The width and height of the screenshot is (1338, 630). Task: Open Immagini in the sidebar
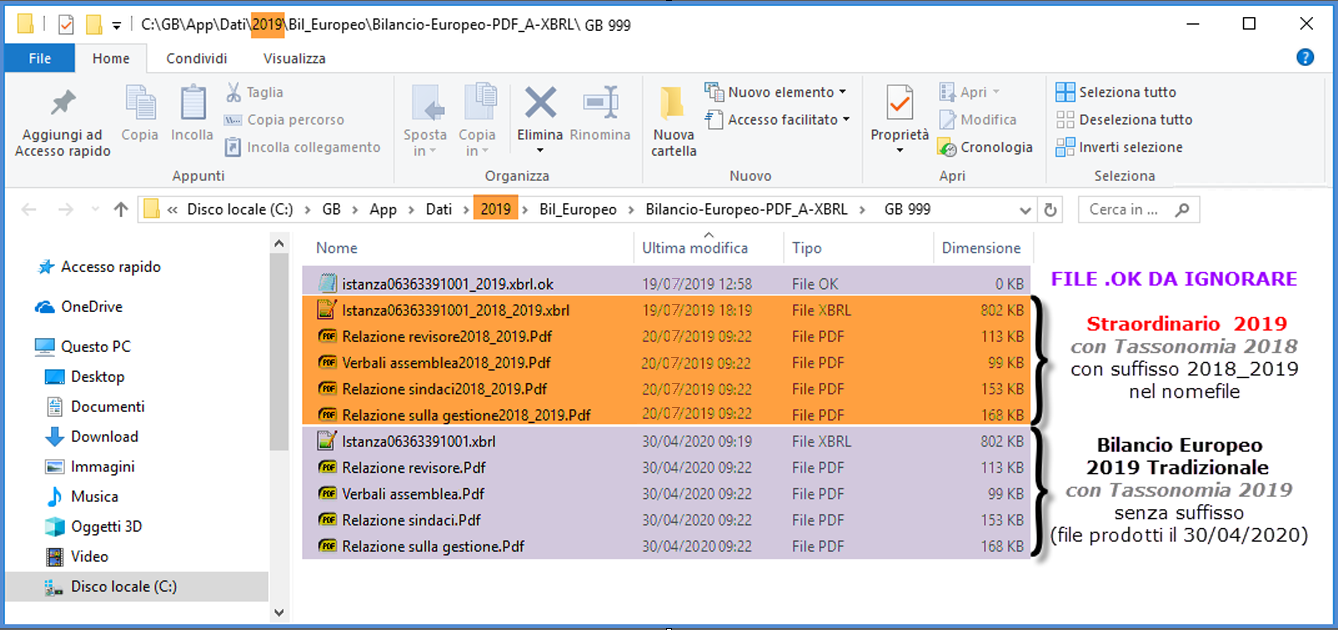89,467
